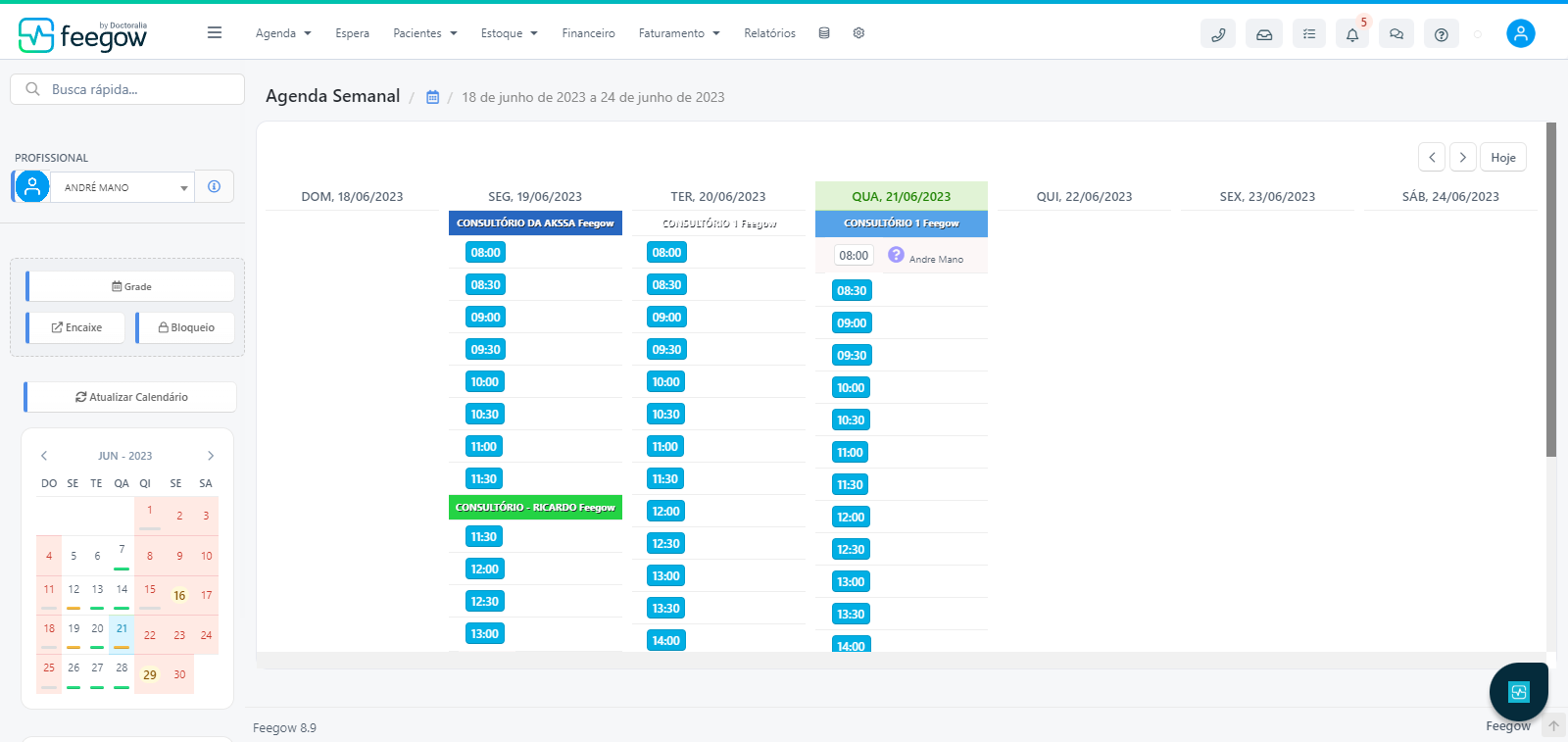Click the Encaixe button
Image resolution: width=1568 pixels, height=742 pixels.
pyautogui.click(x=75, y=327)
